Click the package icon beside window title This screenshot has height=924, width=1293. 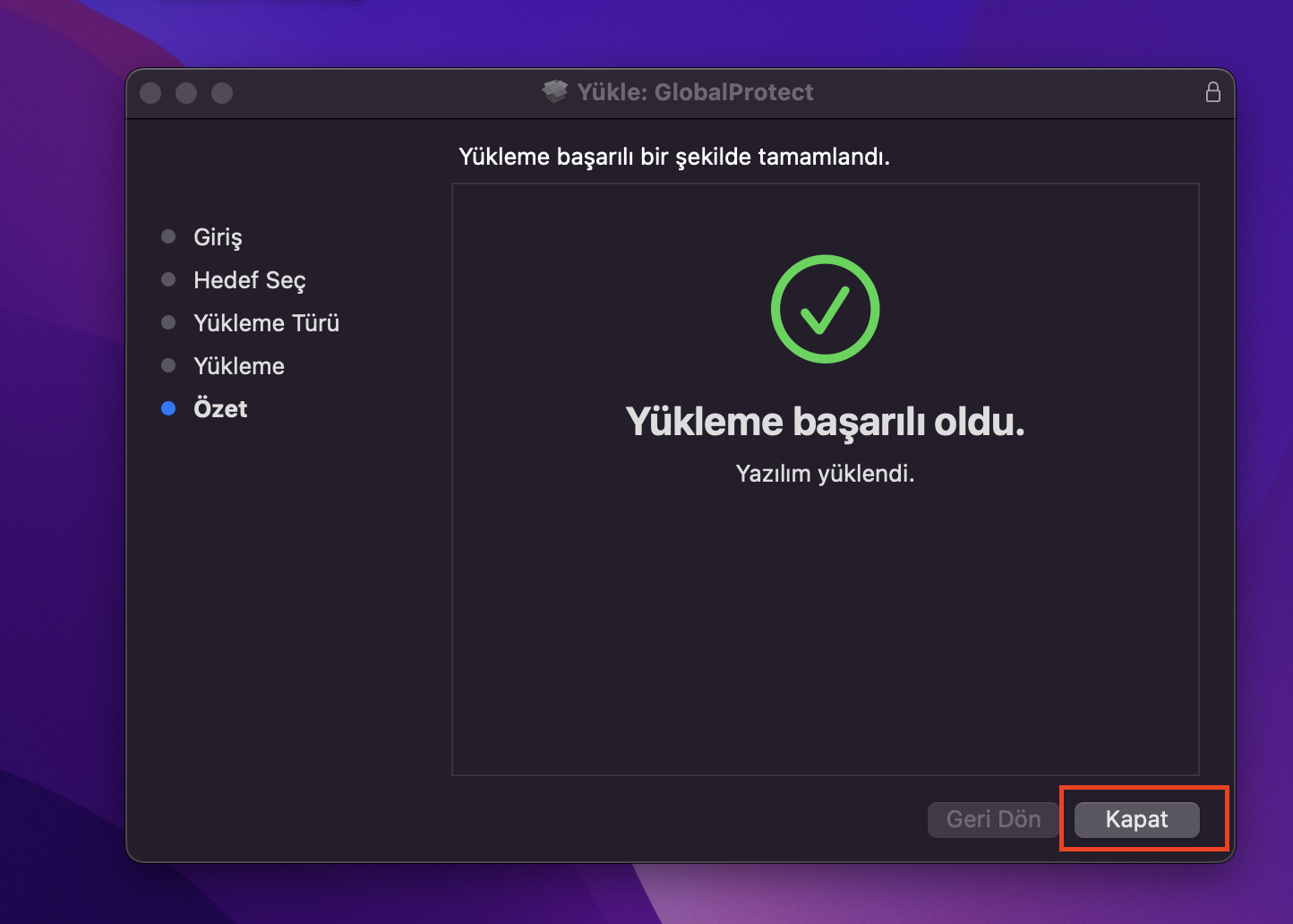coord(555,92)
